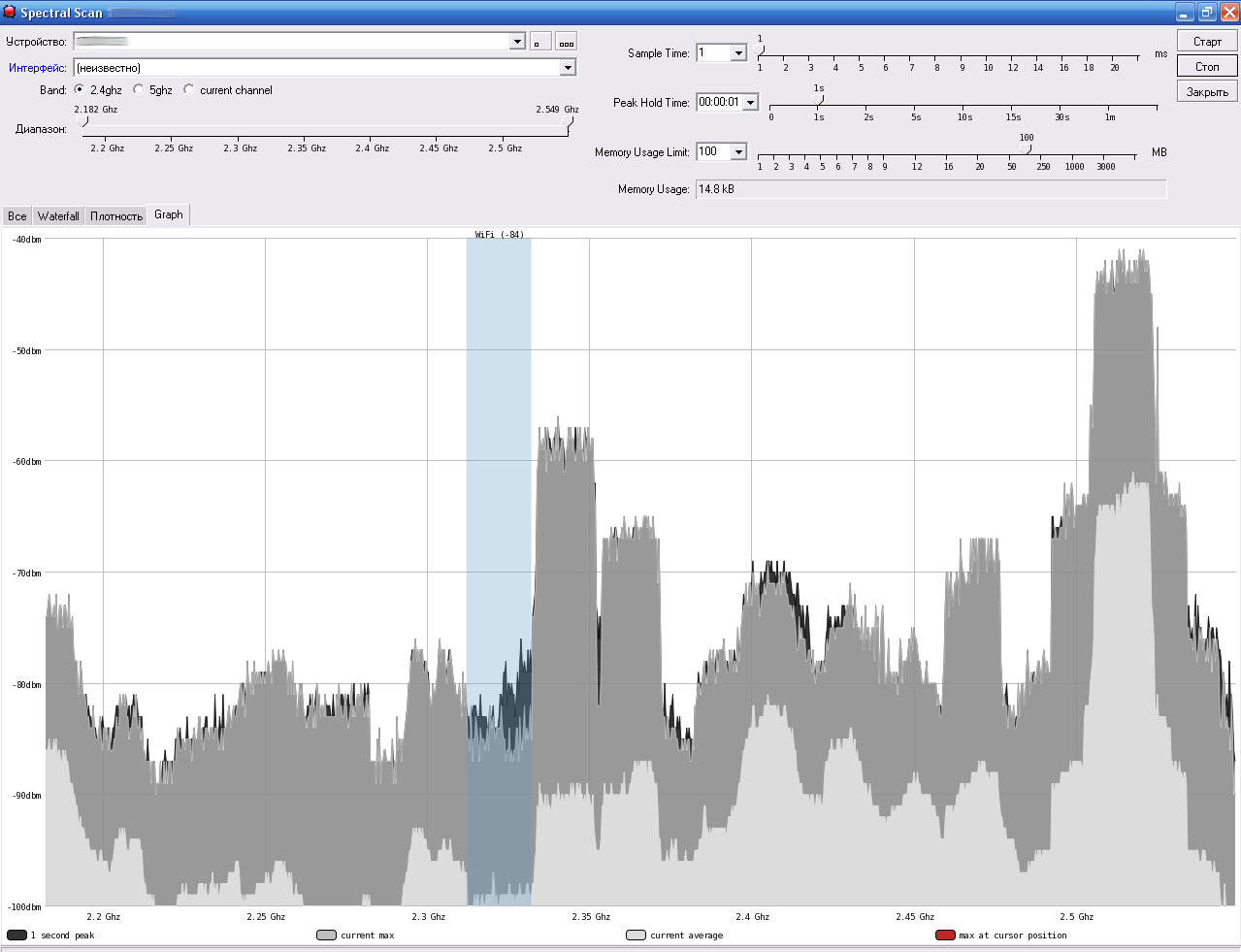Viewport: 1241px width, 952px height.
Task: Open the Устройство device dropdown
Action: pyautogui.click(x=517, y=42)
